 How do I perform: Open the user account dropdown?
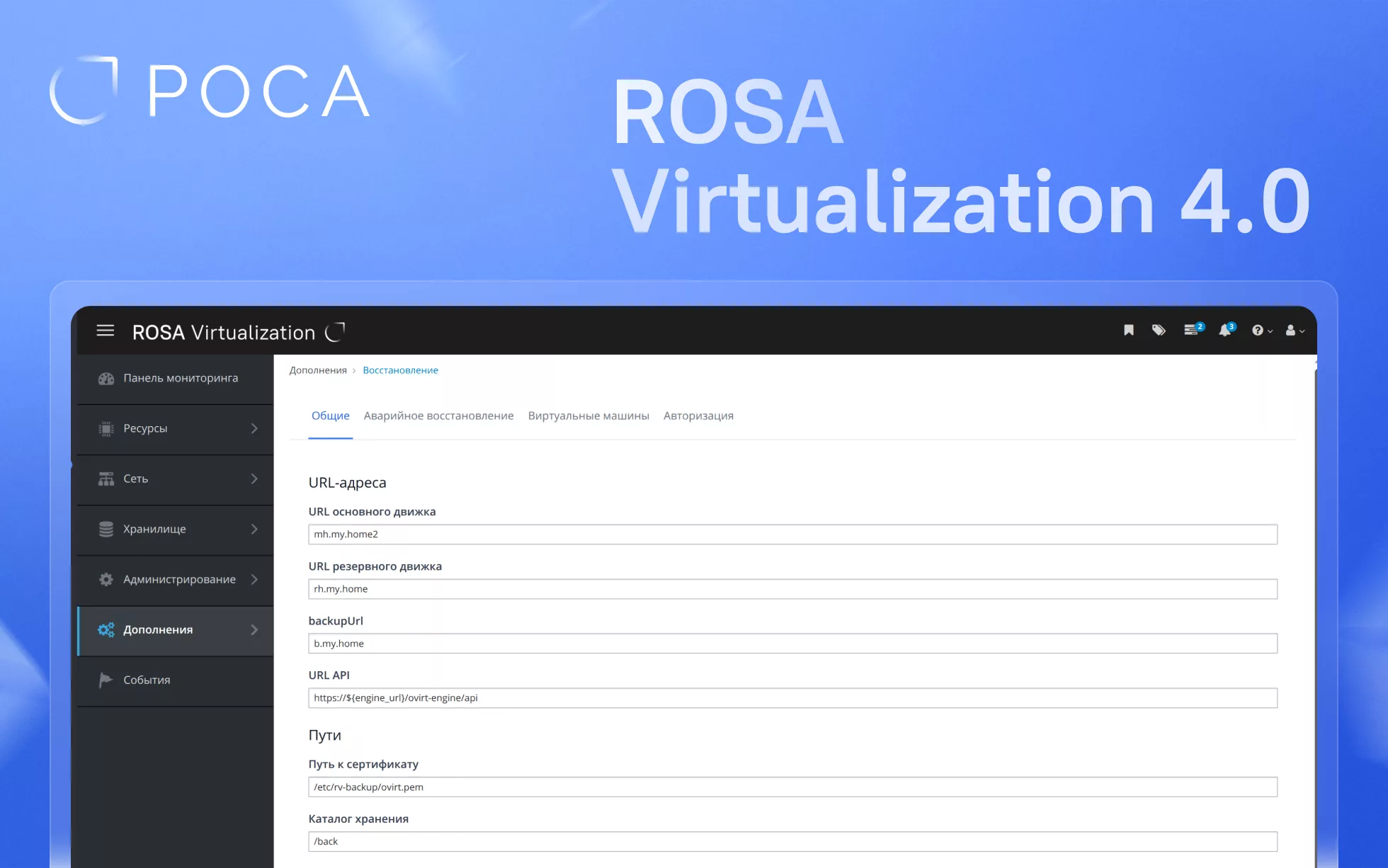pos(1294,330)
